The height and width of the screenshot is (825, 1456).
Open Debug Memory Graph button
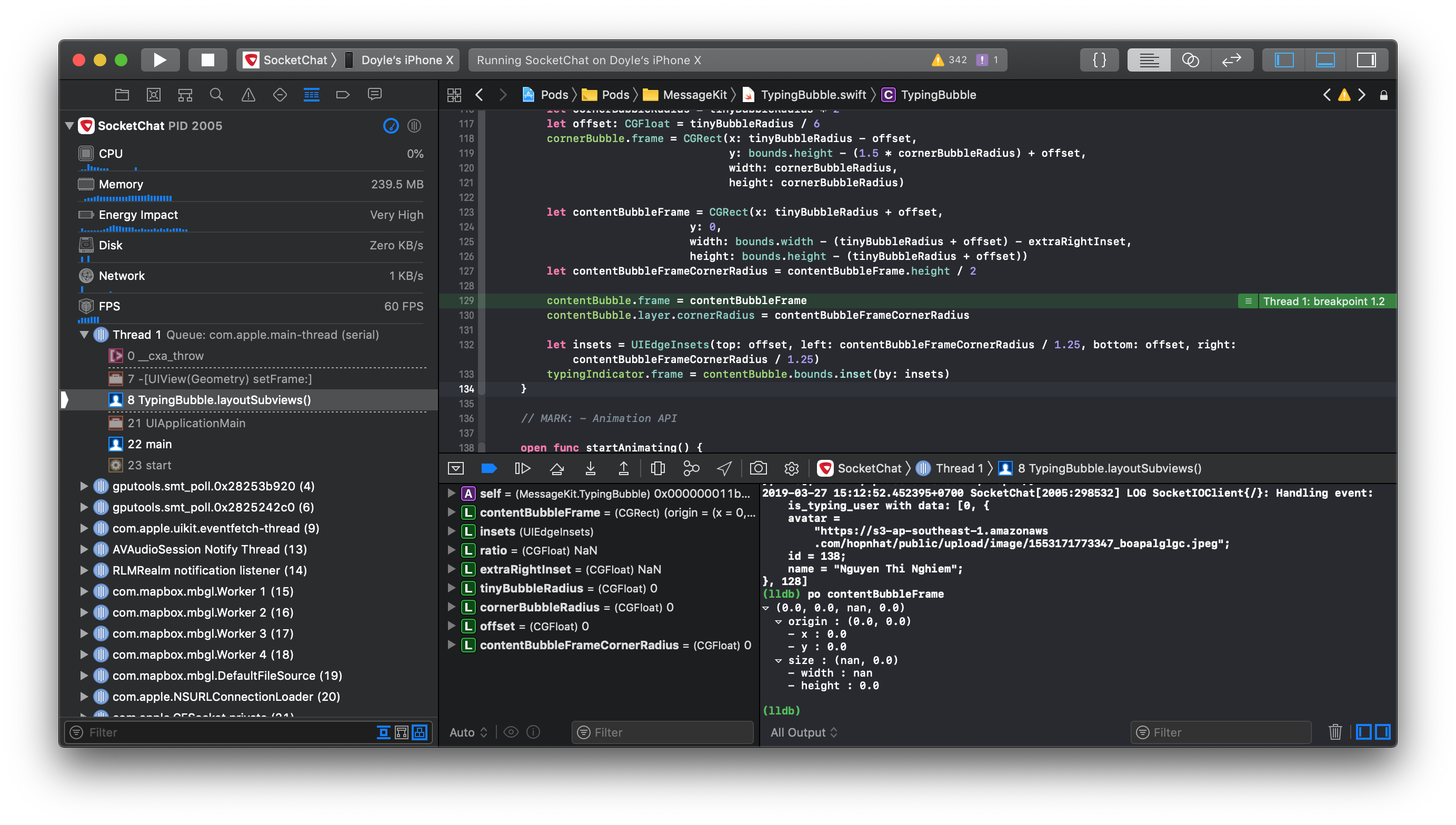[692, 469]
